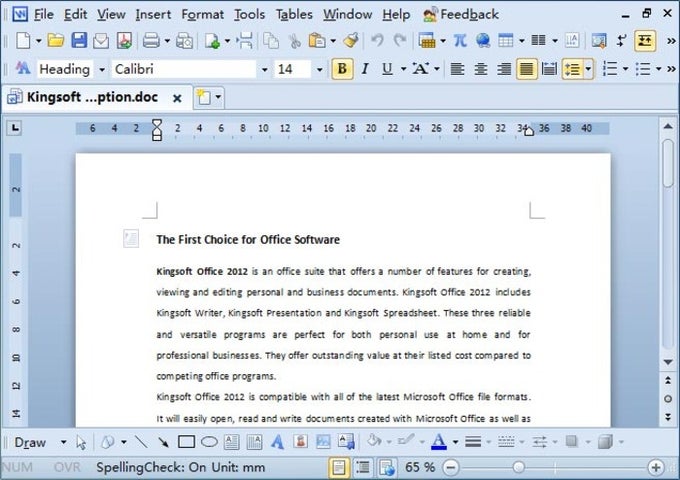Screen dimensions: 680x480
Task: Insert picture from file icon
Action: pos(323,442)
